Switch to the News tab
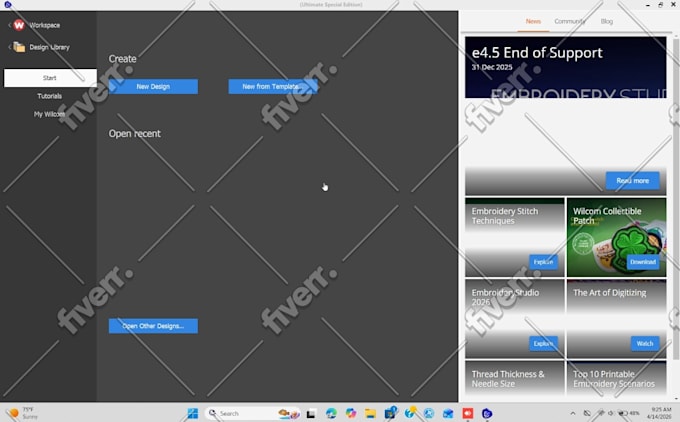 coord(533,21)
